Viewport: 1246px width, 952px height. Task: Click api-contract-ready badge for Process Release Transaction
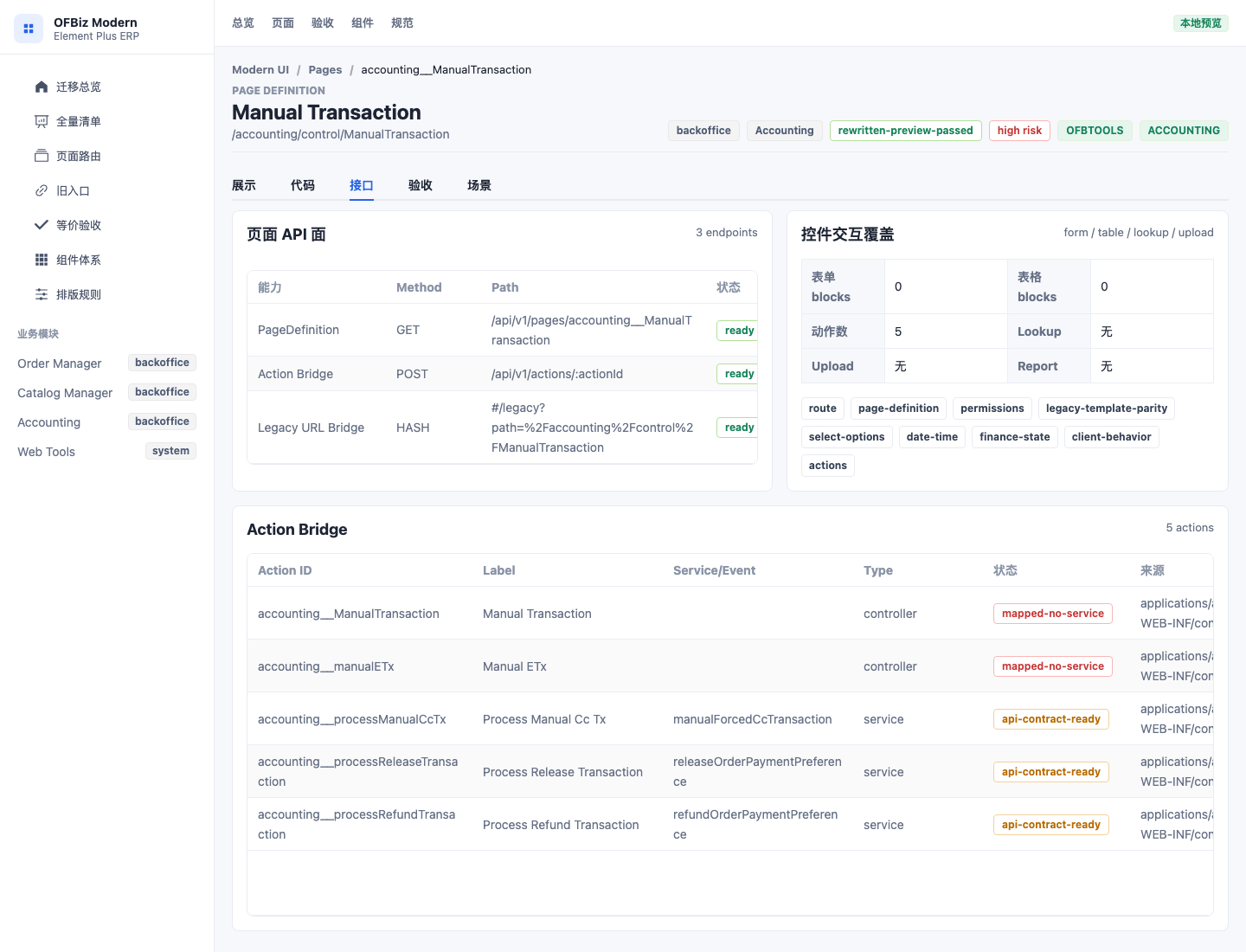coord(1051,772)
